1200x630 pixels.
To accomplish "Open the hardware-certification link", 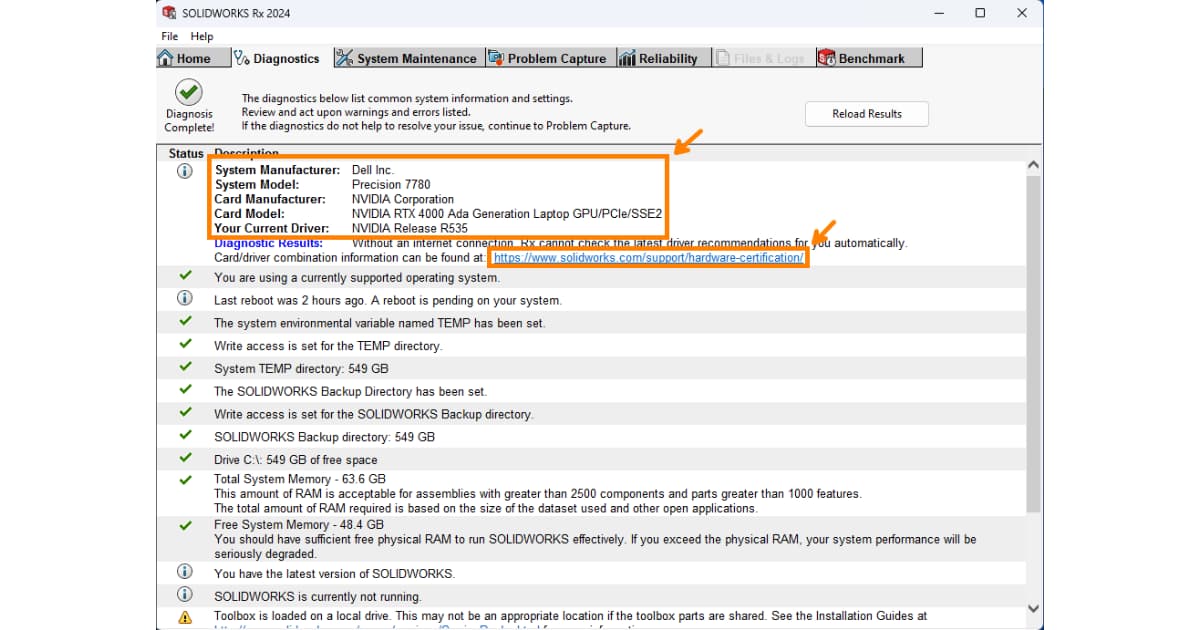I will [648, 258].
